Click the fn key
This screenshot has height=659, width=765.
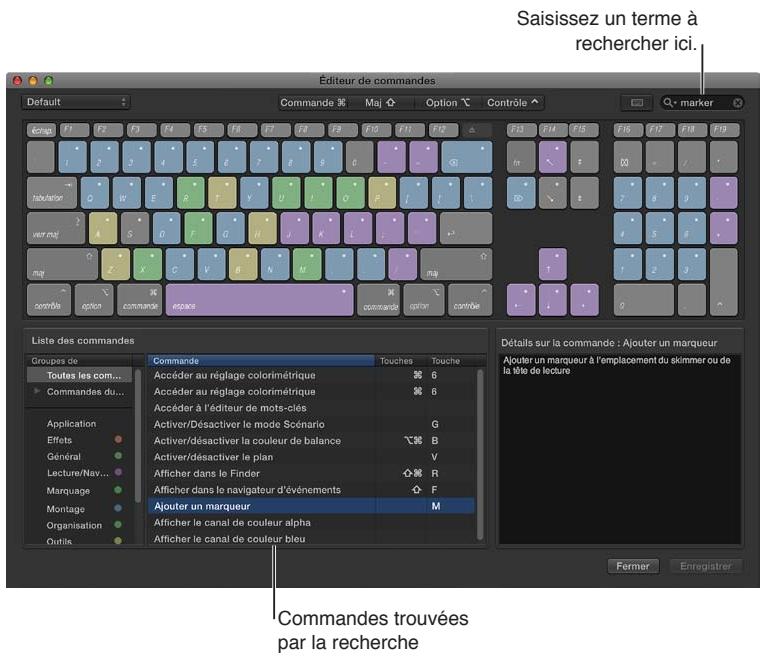point(521,157)
